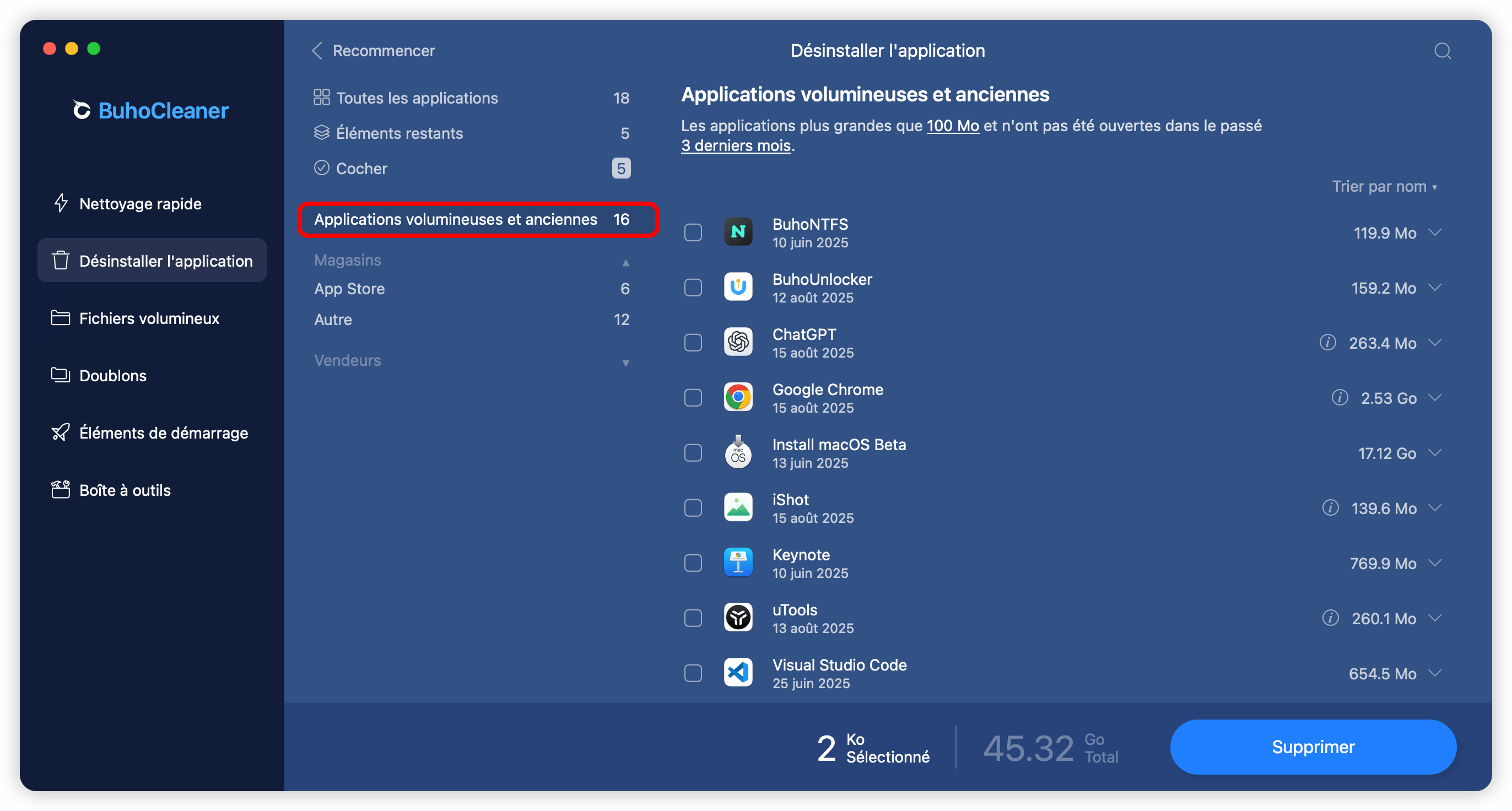
Task: Click the Visual Studio Code icon
Action: pyautogui.click(x=738, y=673)
